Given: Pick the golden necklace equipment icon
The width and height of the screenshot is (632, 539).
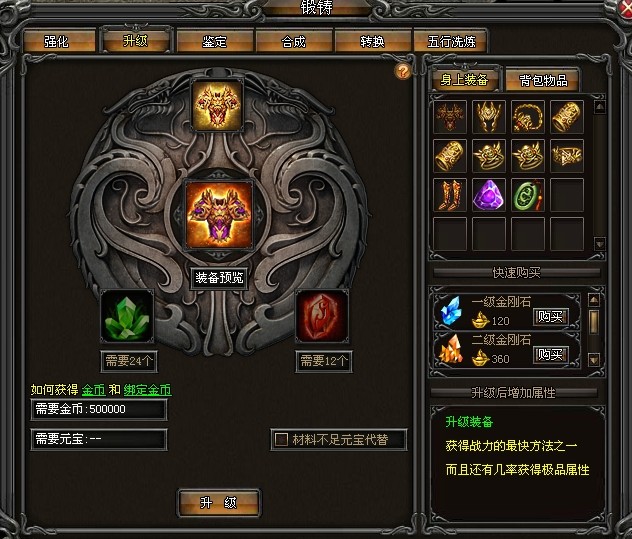Looking at the screenshot, I should [x=528, y=117].
